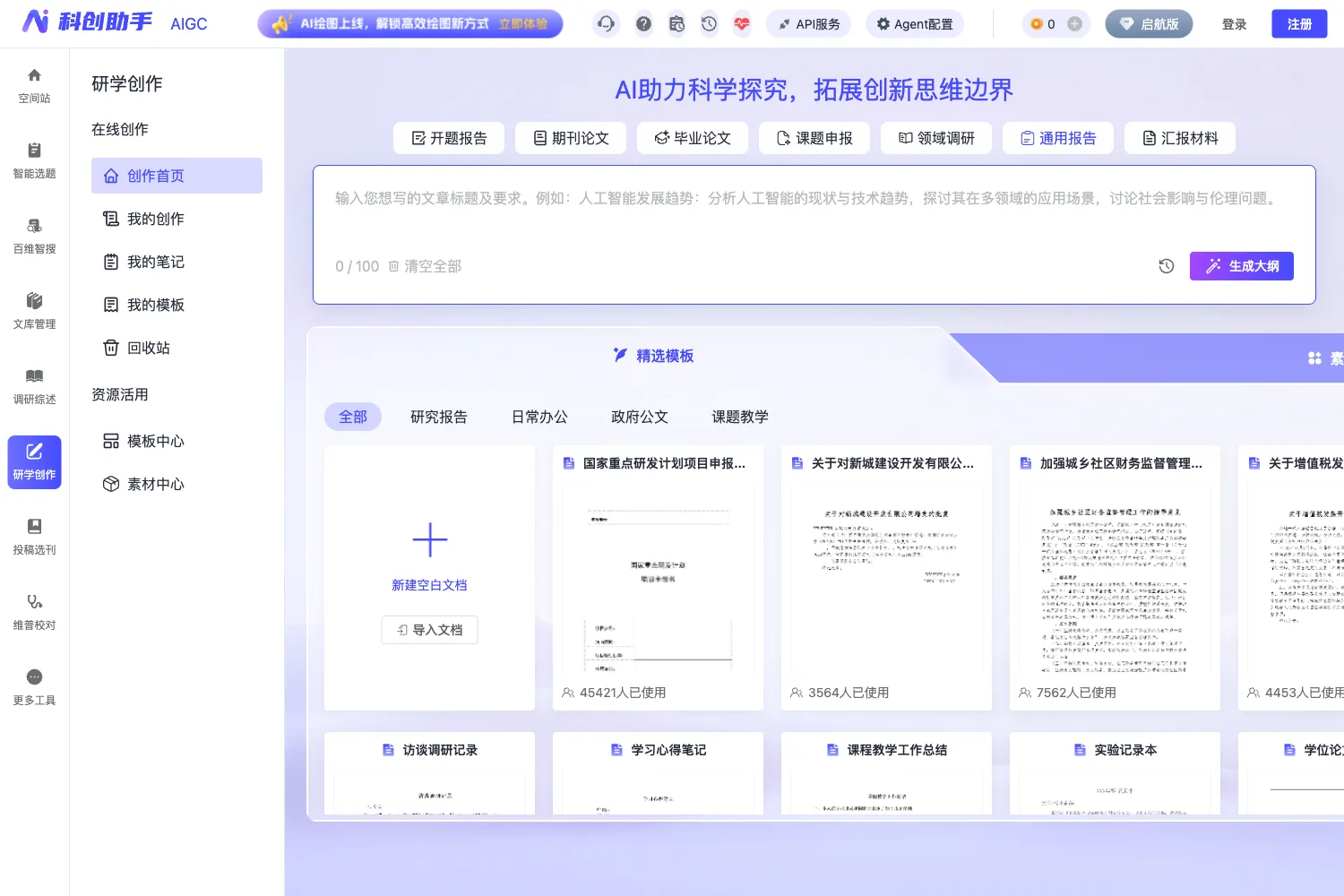Open customer service headset icon
1344x896 pixels.
pyautogui.click(x=607, y=24)
